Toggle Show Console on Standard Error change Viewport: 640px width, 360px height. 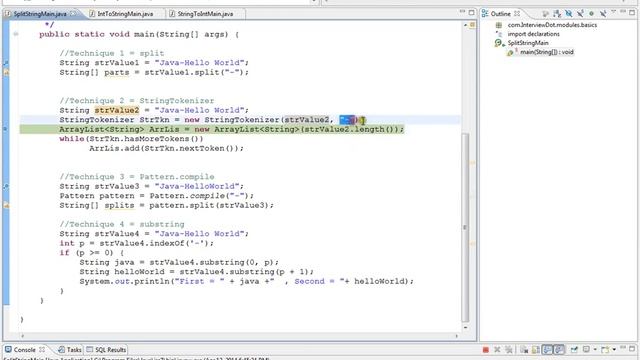point(559,350)
